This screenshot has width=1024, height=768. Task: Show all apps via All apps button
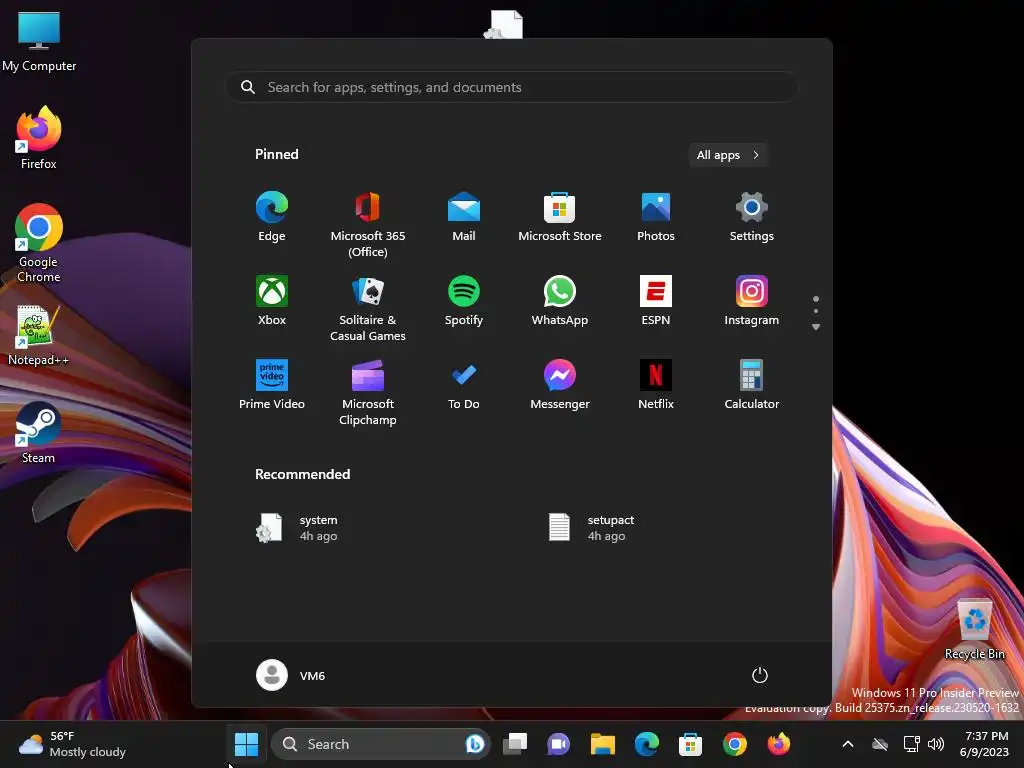pyautogui.click(x=728, y=155)
